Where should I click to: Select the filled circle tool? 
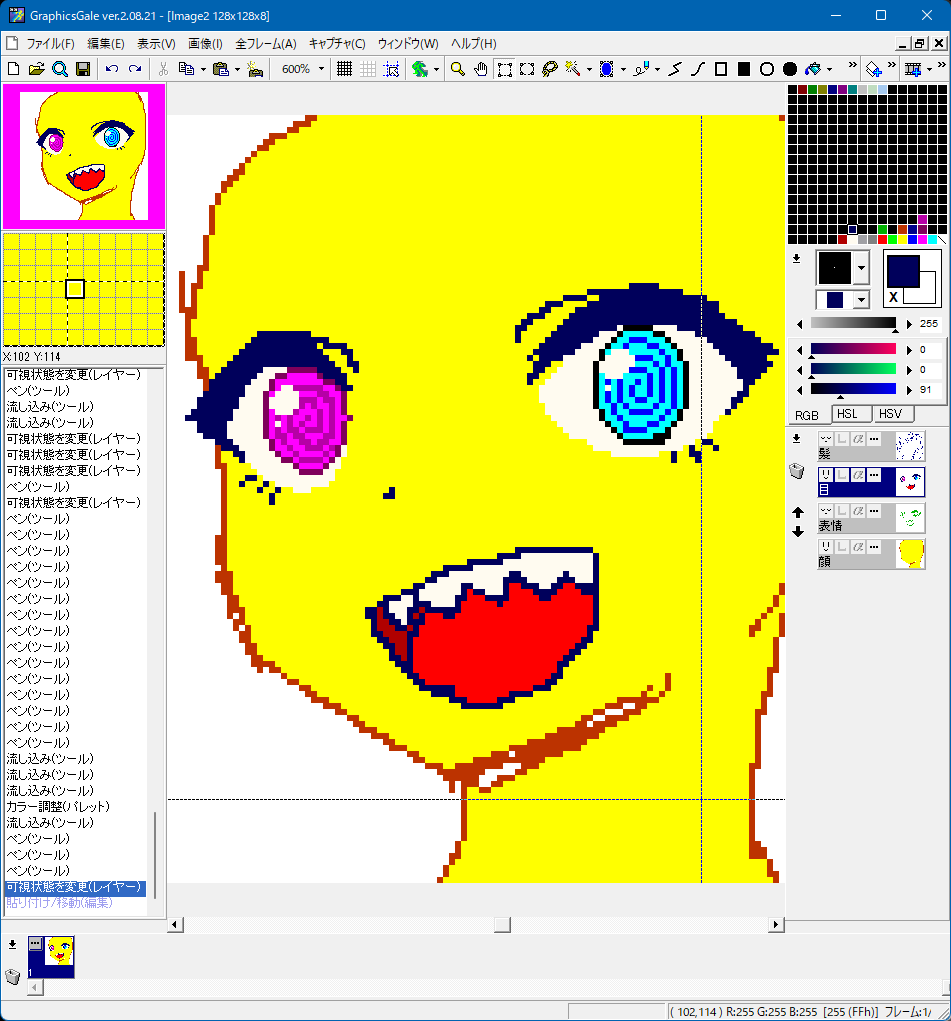click(790, 69)
